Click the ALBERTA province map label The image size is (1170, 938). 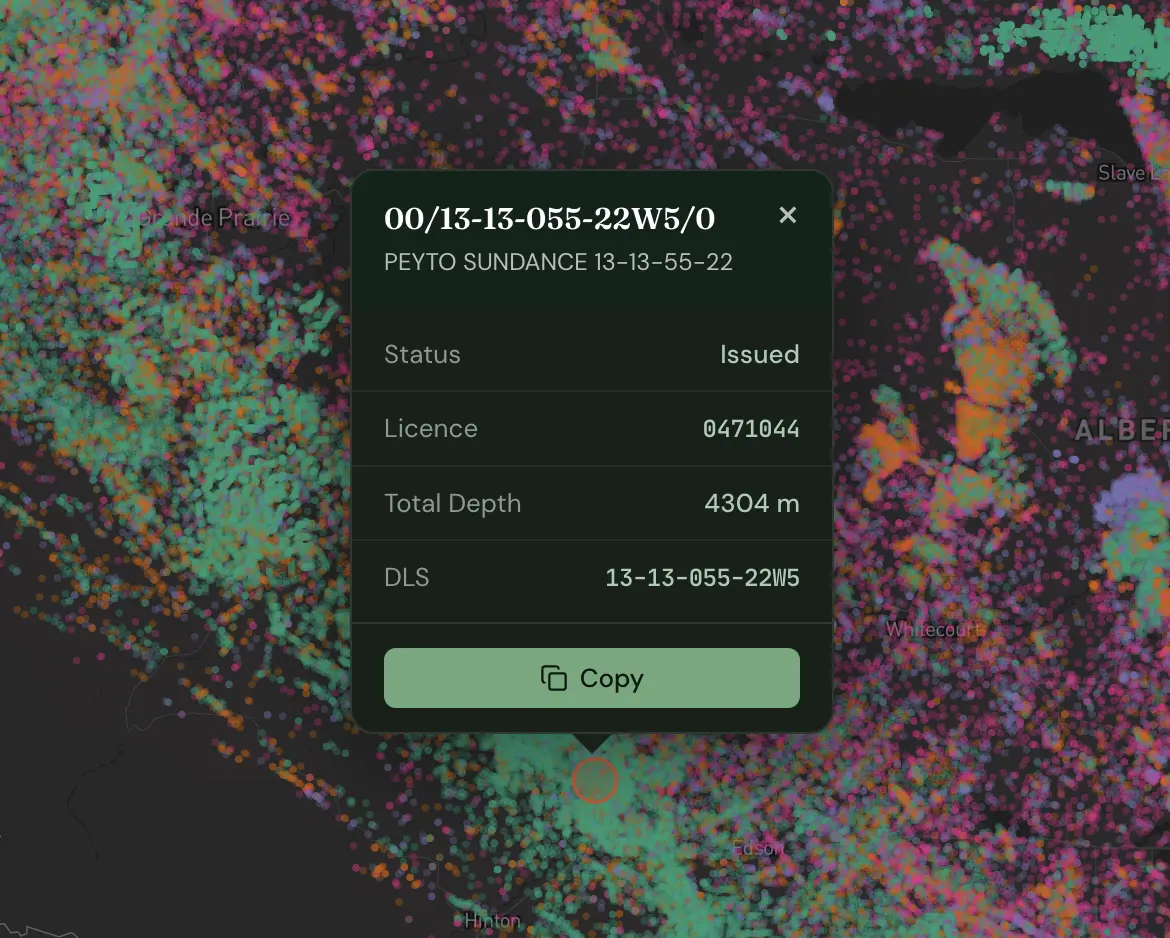click(1122, 430)
